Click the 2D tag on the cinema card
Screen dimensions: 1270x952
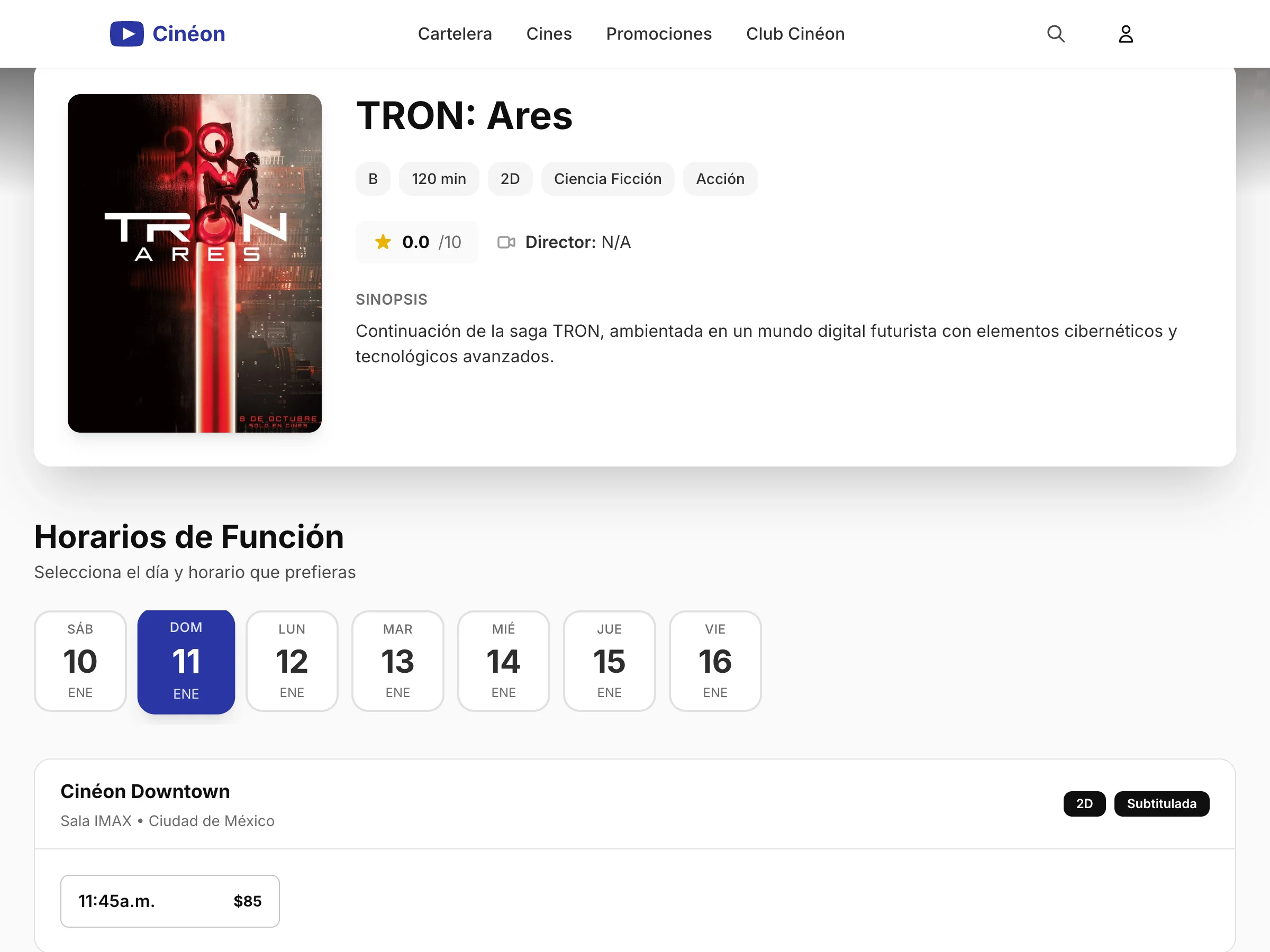pyautogui.click(x=1084, y=803)
